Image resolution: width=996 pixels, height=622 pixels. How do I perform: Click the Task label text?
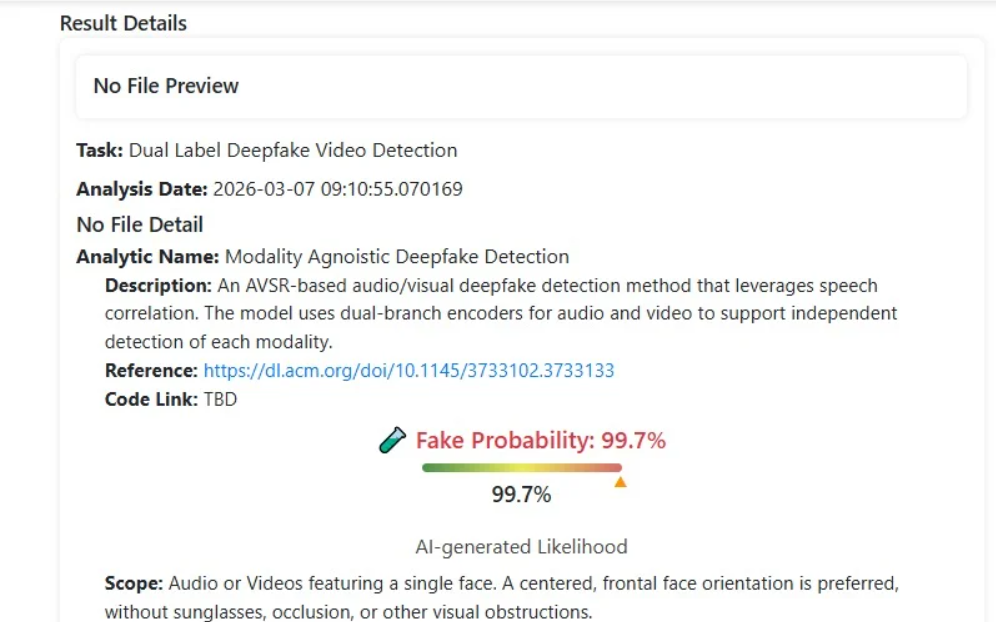click(99, 151)
